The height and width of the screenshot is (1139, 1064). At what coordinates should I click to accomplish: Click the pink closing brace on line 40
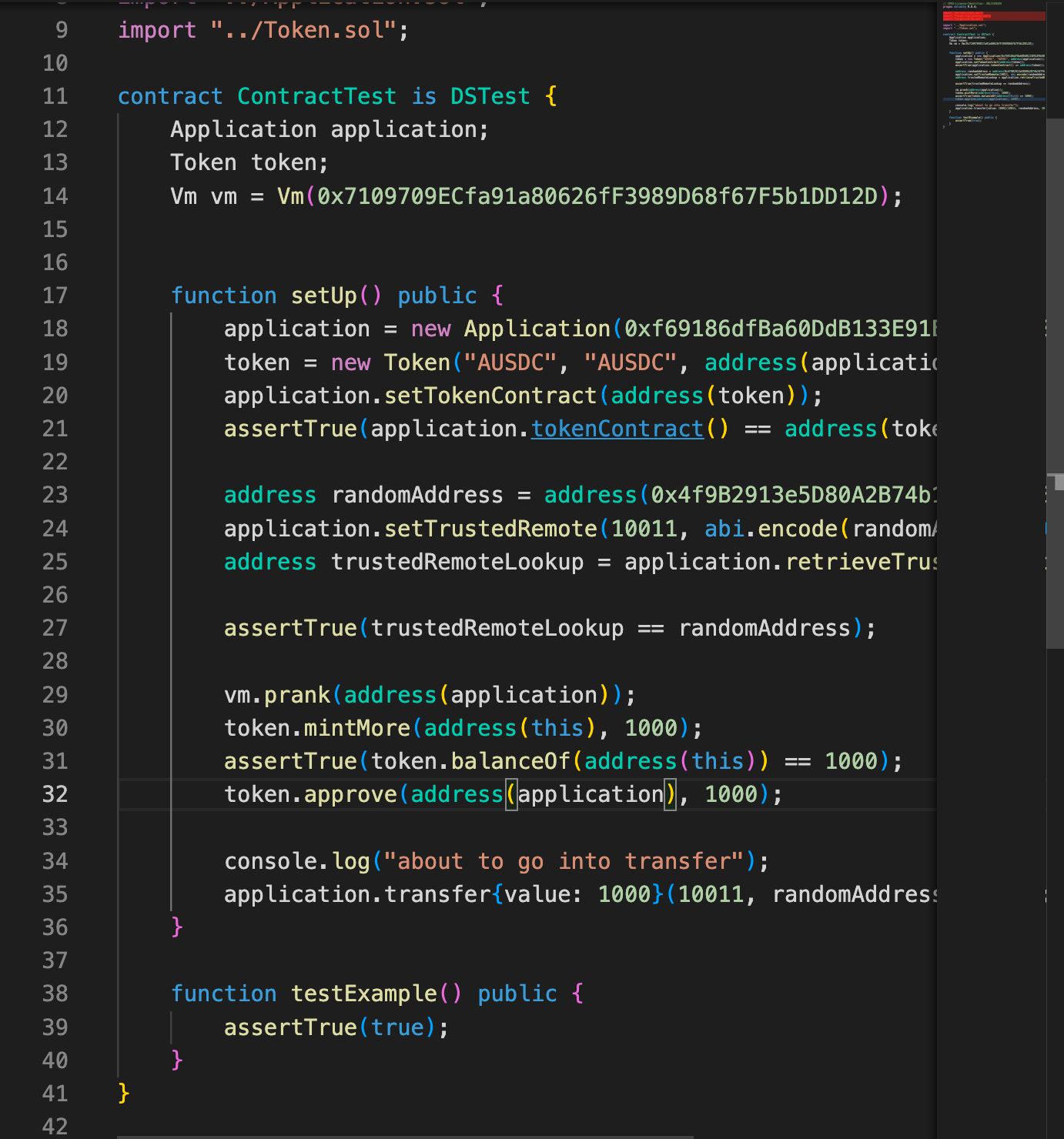pyautogui.click(x=177, y=1060)
